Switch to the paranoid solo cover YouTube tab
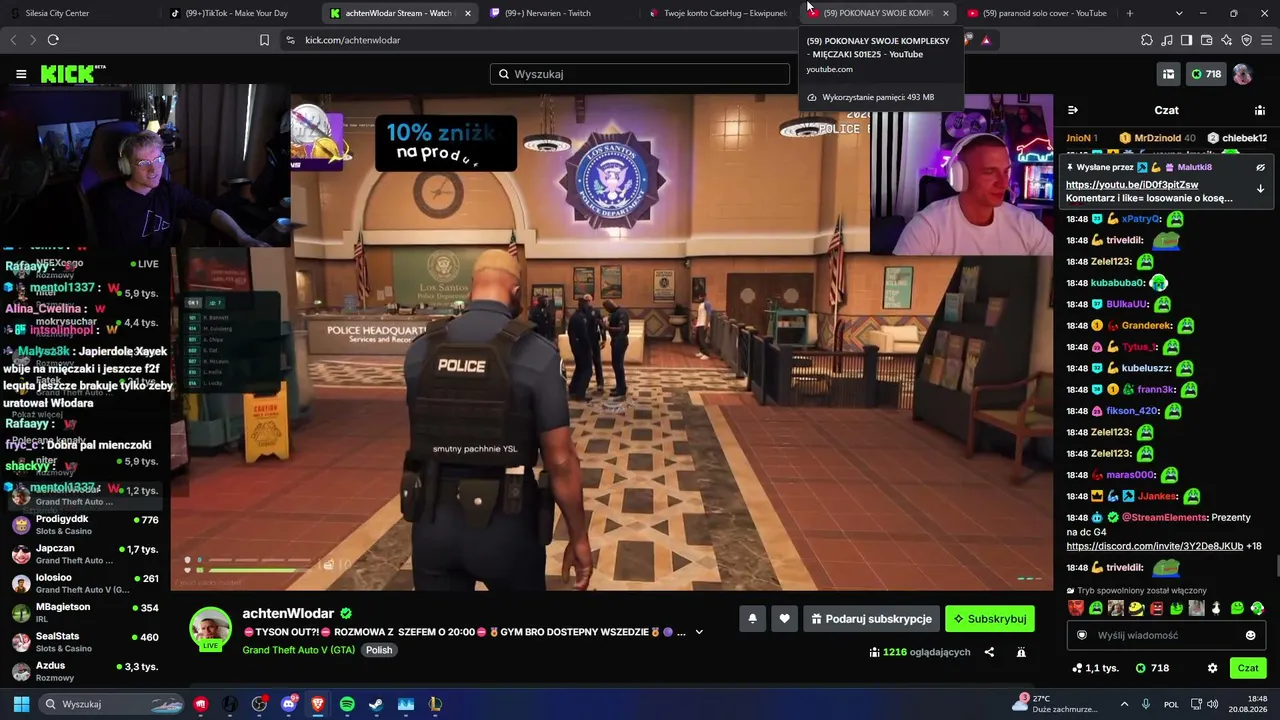 coord(1038,13)
